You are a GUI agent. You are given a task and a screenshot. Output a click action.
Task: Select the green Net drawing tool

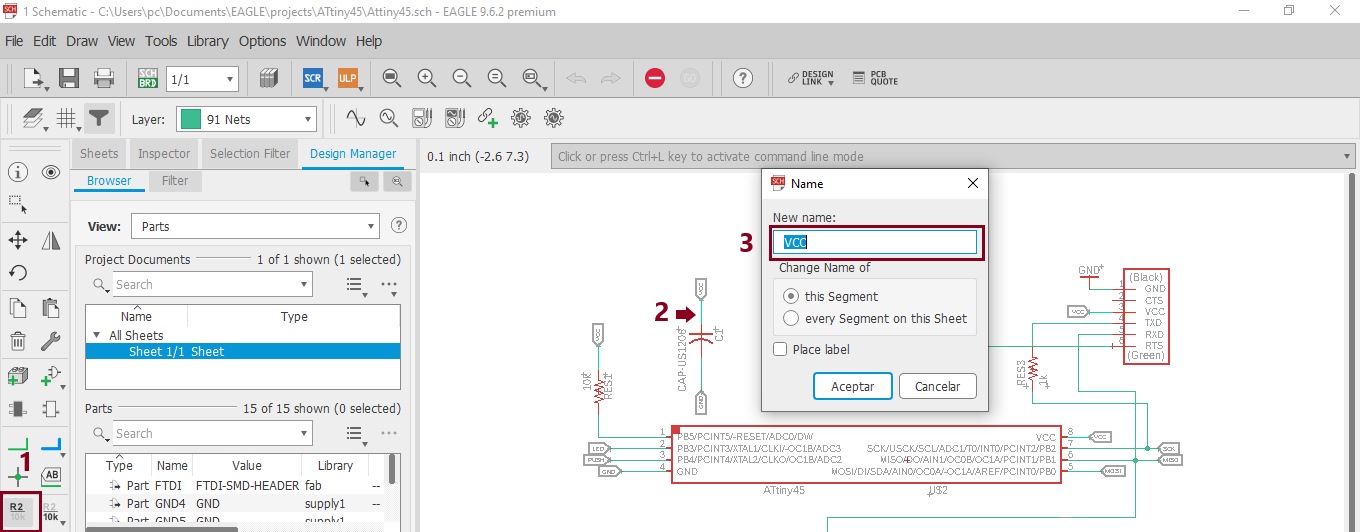[x=17, y=446]
